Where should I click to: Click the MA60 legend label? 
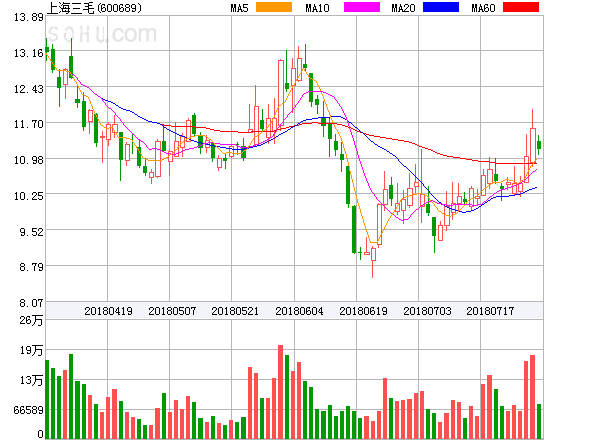coord(483,8)
